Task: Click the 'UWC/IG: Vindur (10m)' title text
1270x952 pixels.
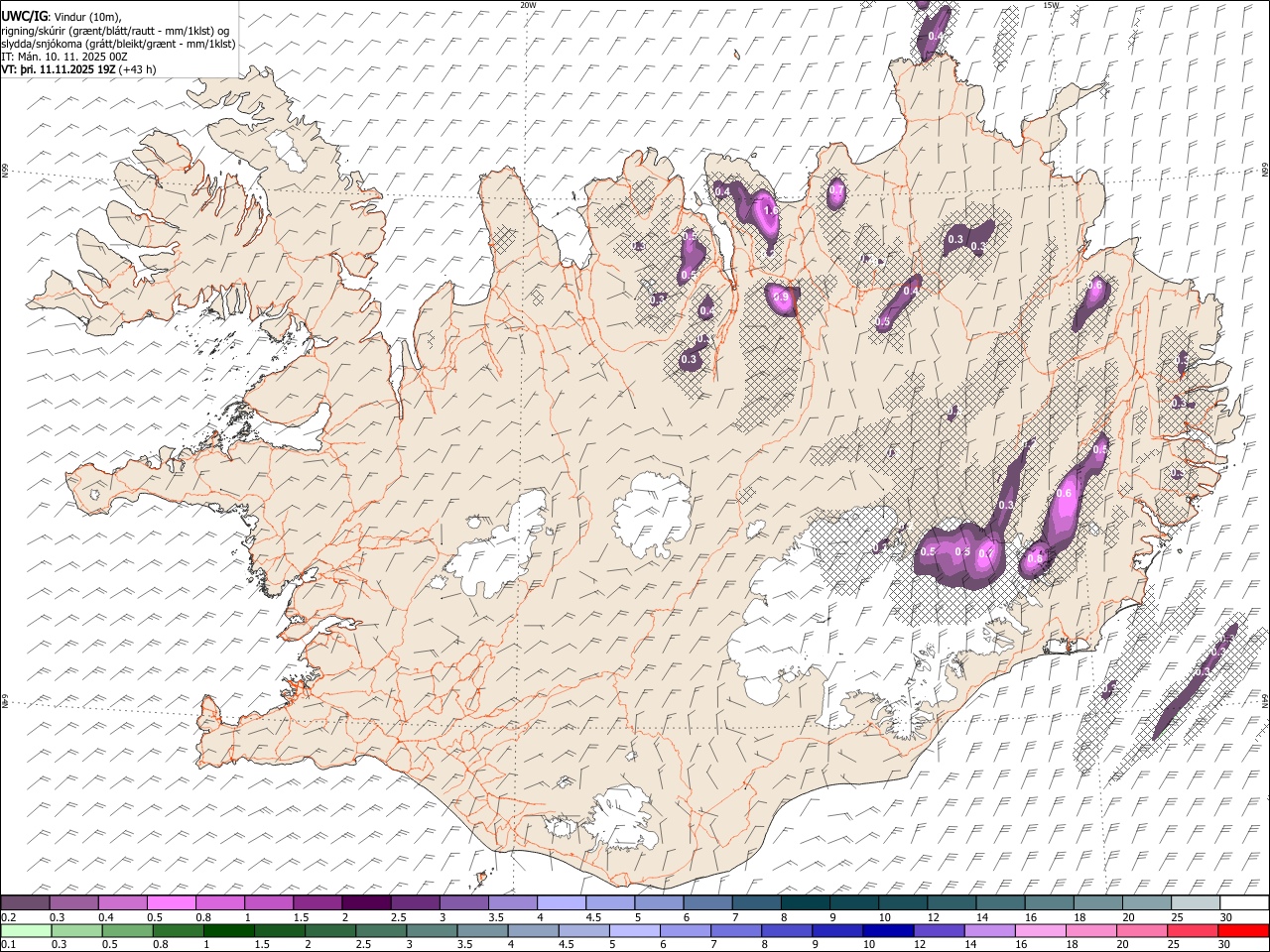Action: click(62, 17)
